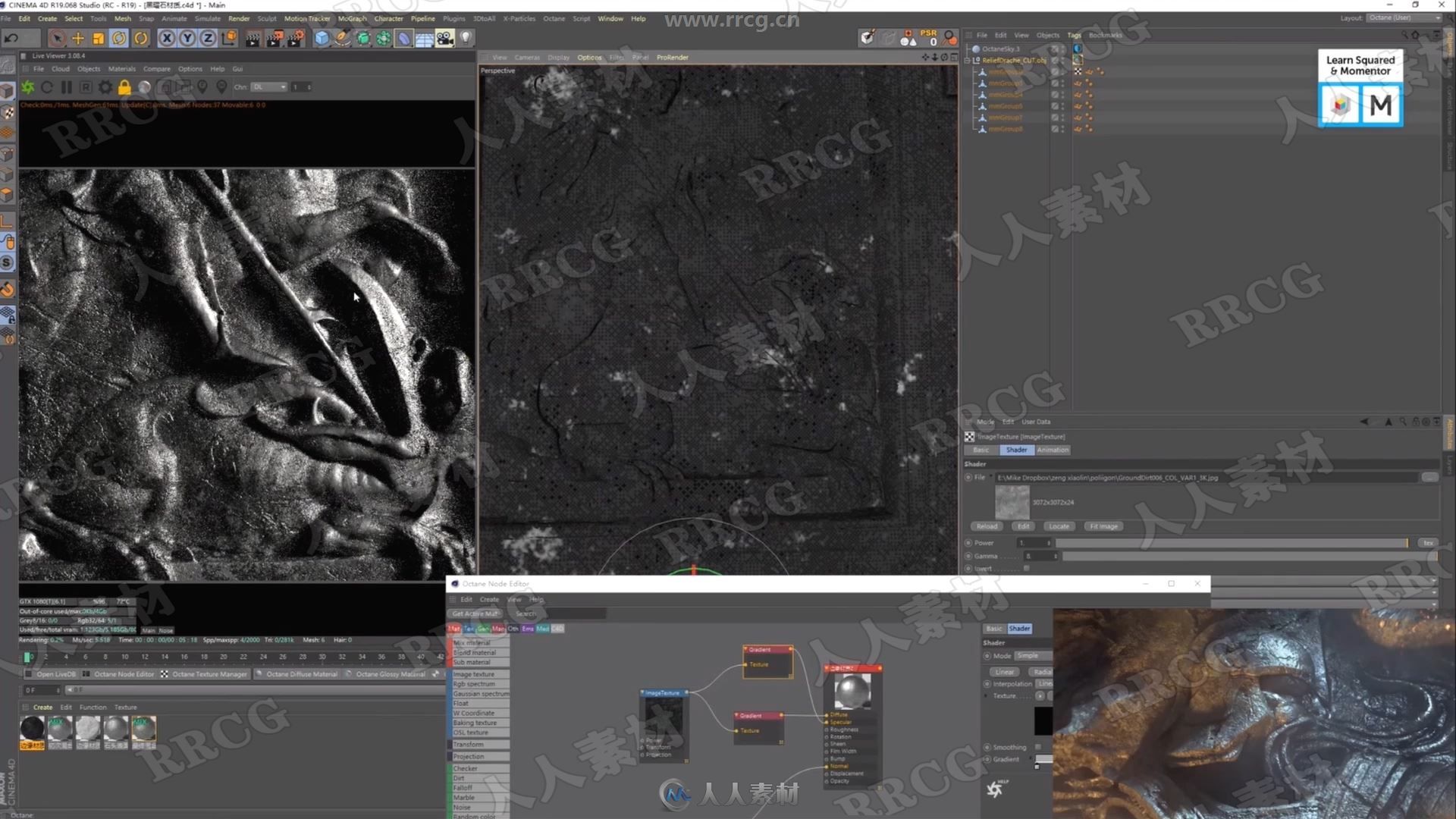Switch to Shader tab in attributes
Viewport: 1456px width, 819px height.
click(1016, 450)
